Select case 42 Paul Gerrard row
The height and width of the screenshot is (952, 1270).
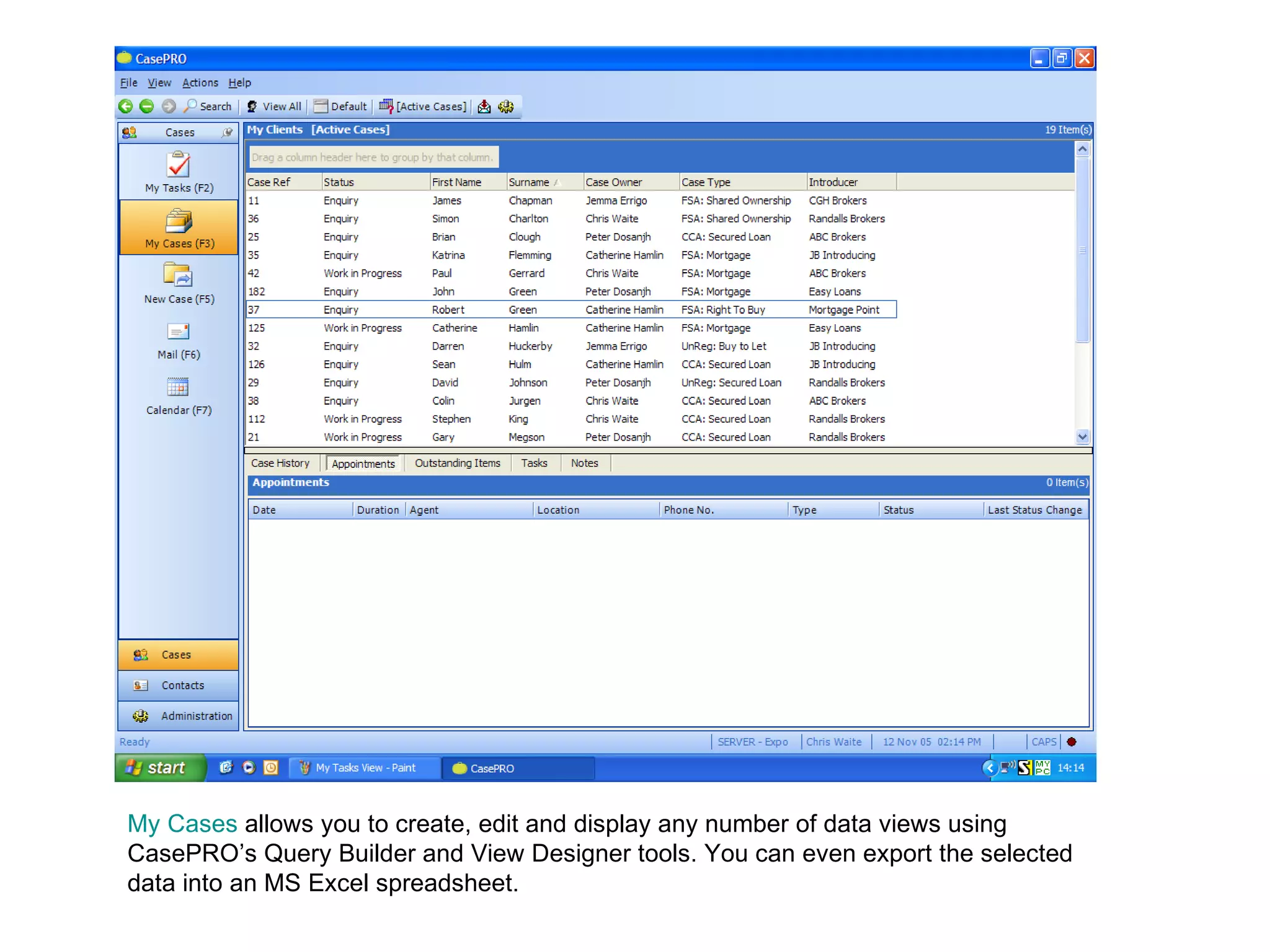click(x=571, y=273)
